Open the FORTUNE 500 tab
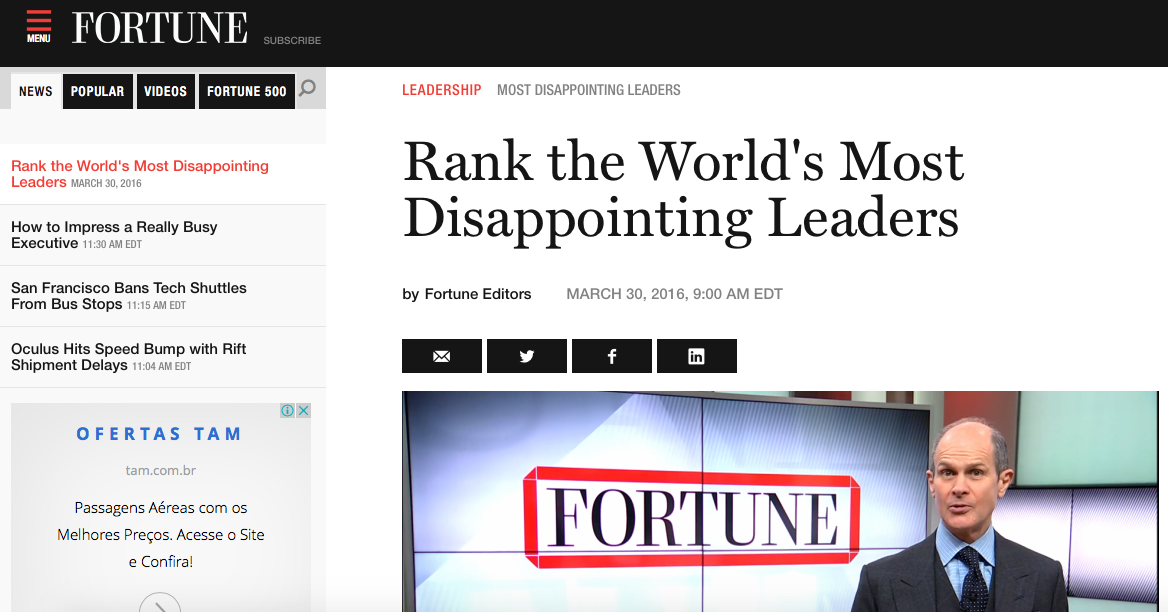Screen dimensions: 1168x612 [x=247, y=92]
